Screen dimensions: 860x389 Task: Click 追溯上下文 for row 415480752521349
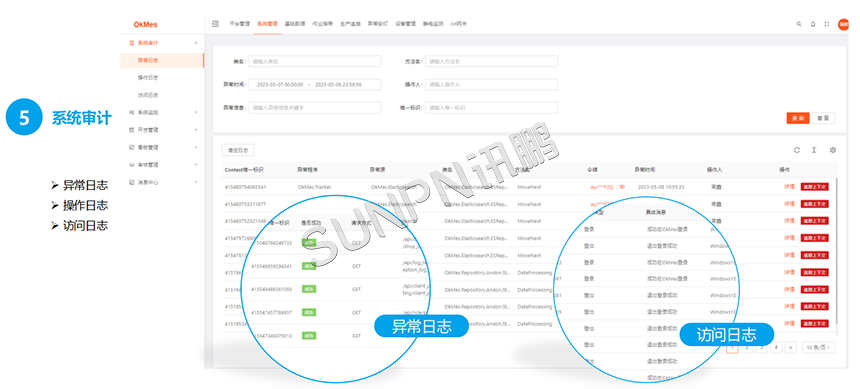814,221
